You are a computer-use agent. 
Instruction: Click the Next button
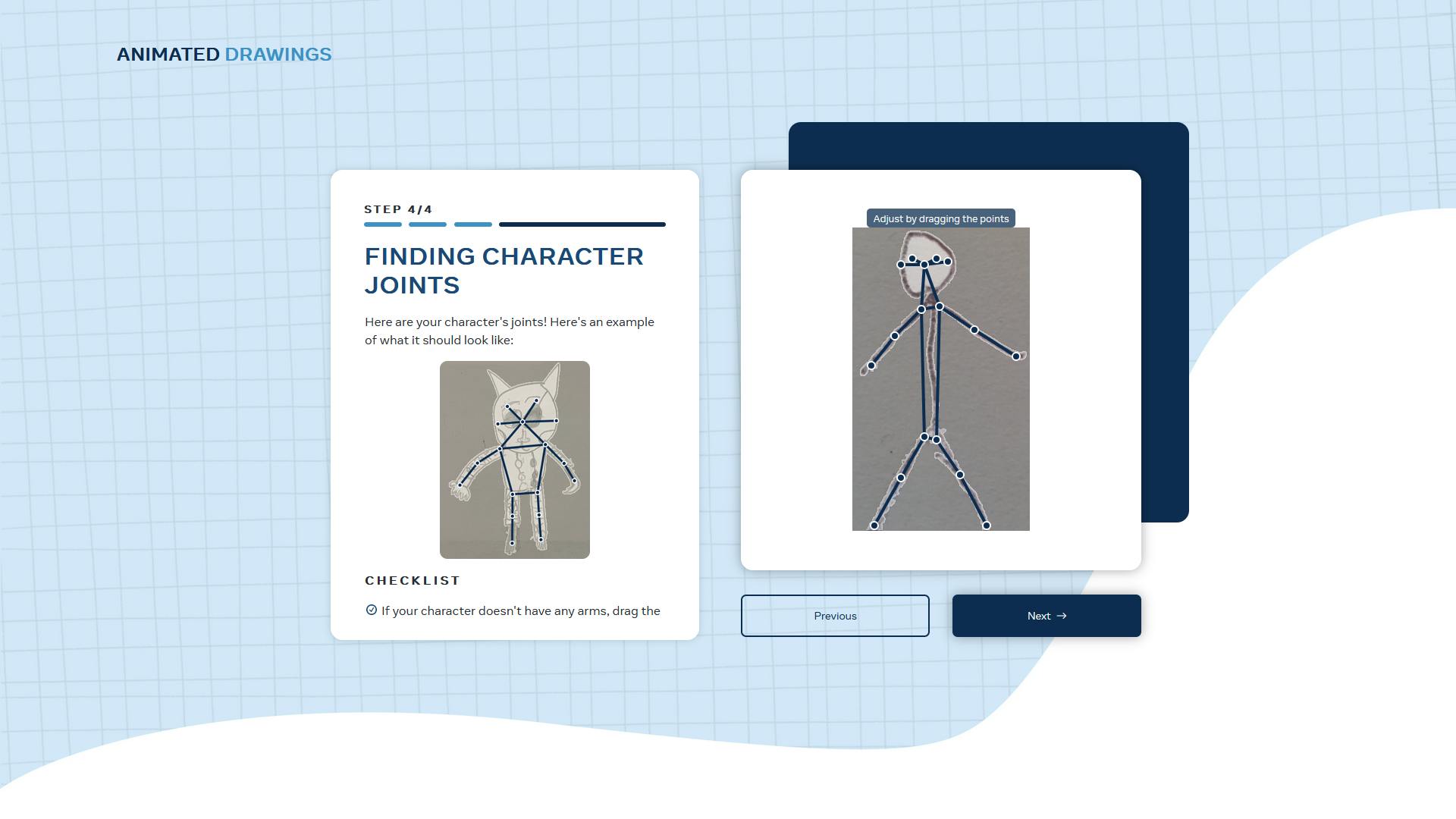1046,616
